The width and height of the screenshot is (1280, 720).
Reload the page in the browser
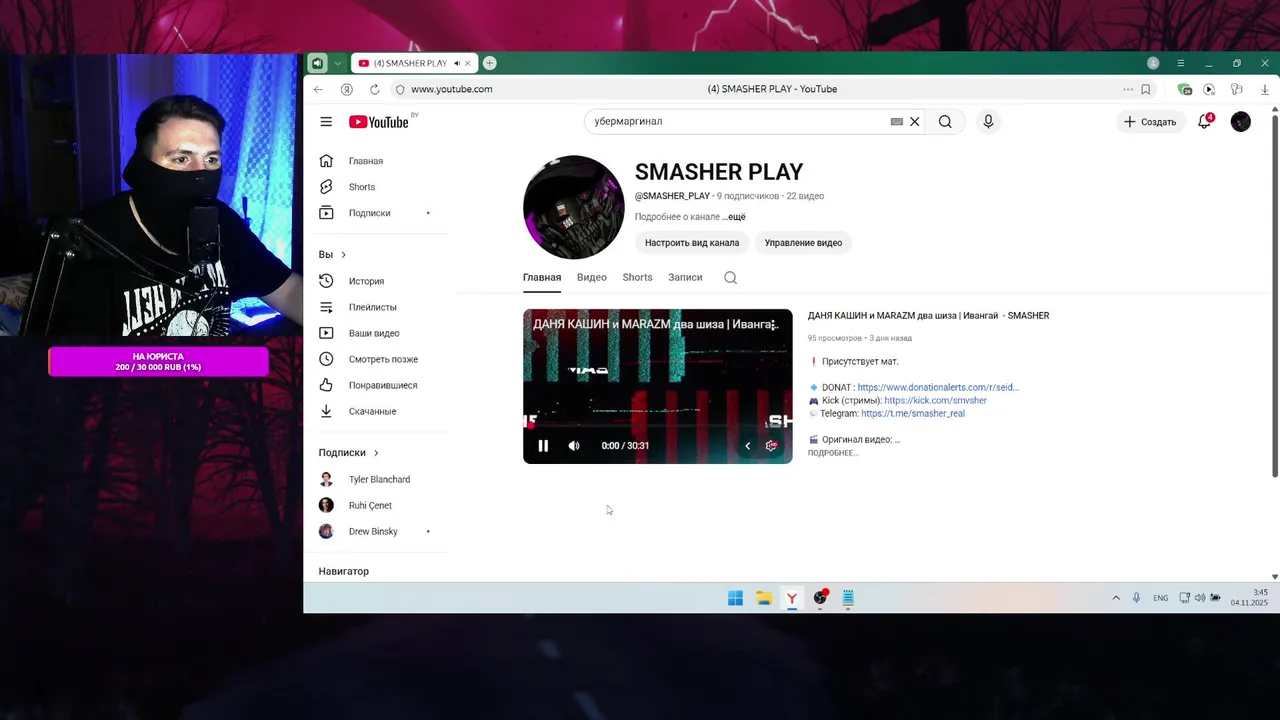[x=375, y=89]
